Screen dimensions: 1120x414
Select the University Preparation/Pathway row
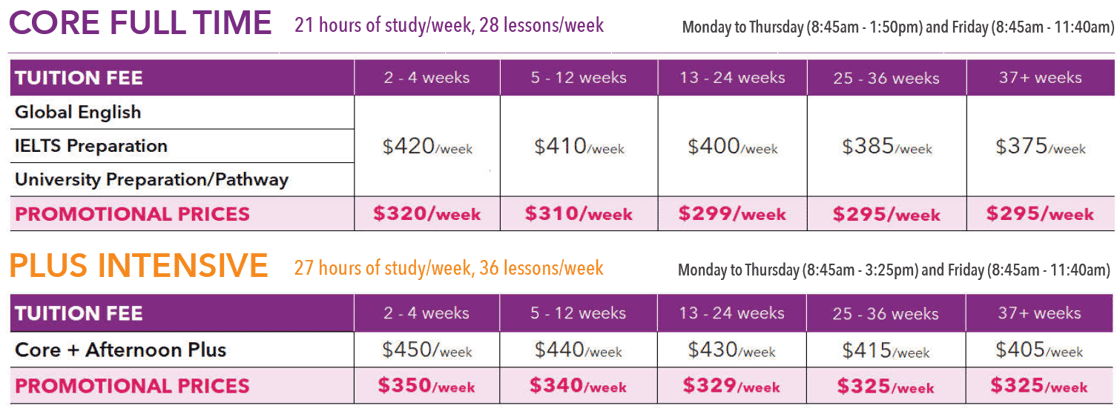click(x=182, y=179)
